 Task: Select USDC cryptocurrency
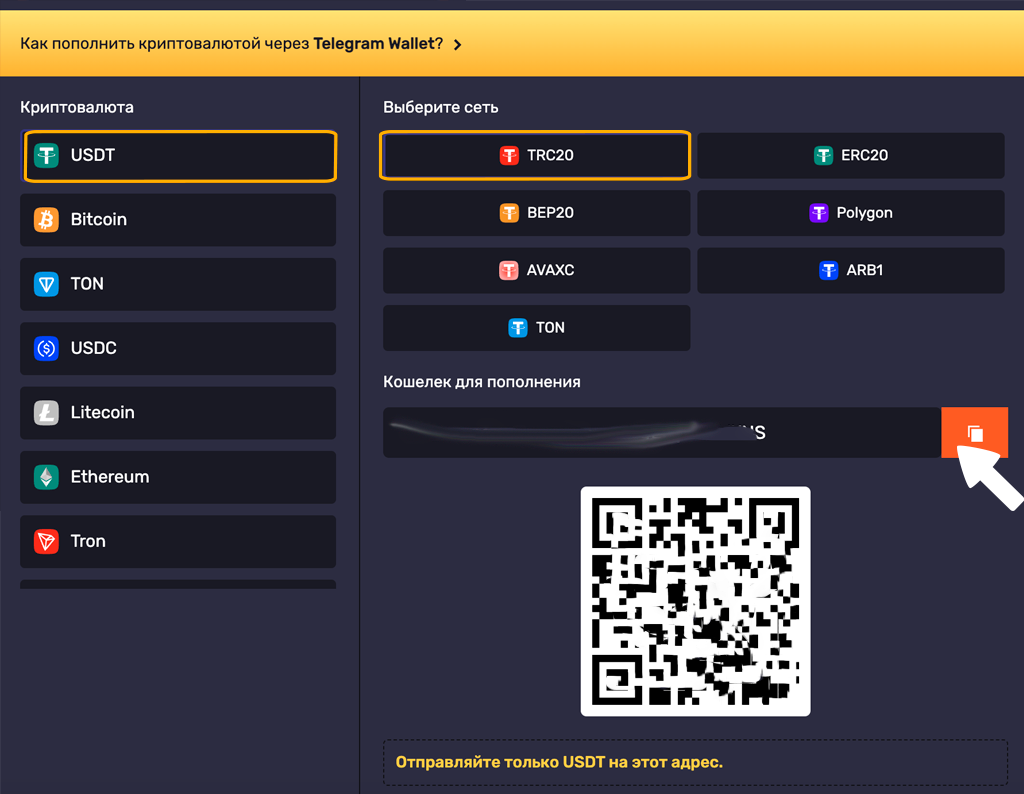[x=178, y=348]
